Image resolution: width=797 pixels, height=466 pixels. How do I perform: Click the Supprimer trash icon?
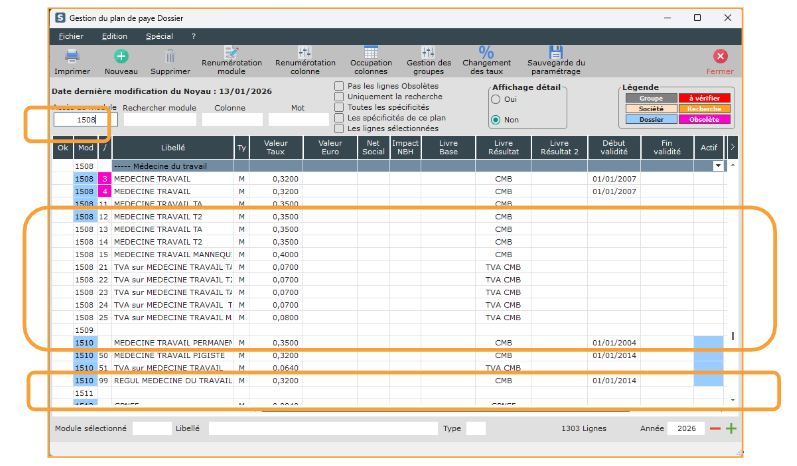pyautogui.click(x=169, y=56)
